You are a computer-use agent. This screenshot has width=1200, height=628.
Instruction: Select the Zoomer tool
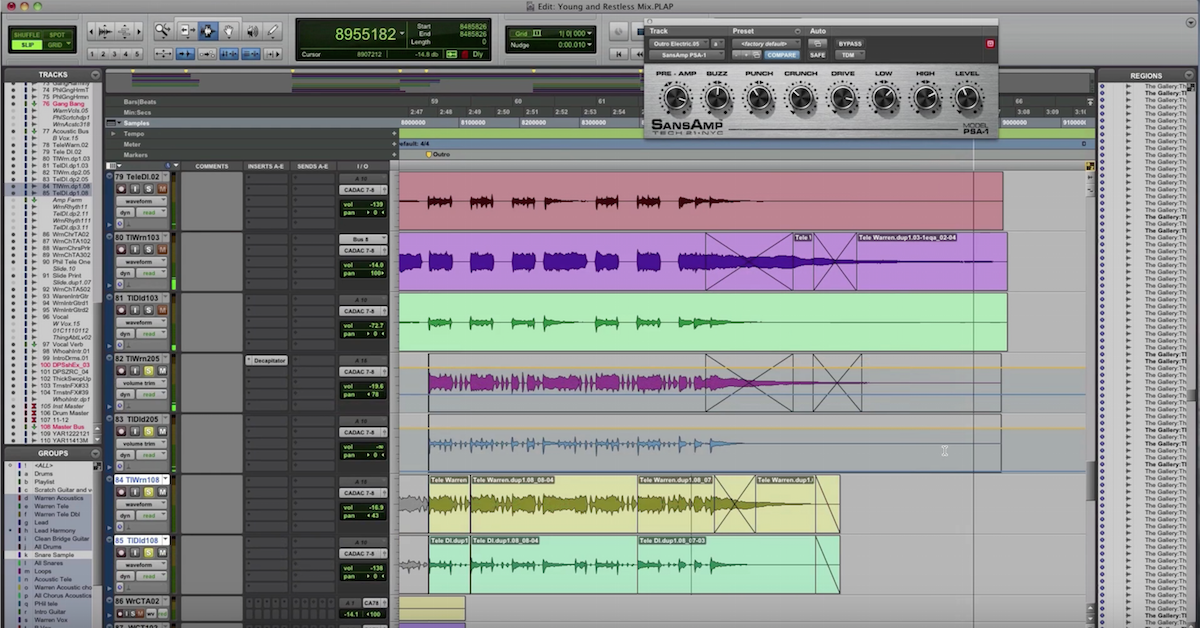point(162,31)
